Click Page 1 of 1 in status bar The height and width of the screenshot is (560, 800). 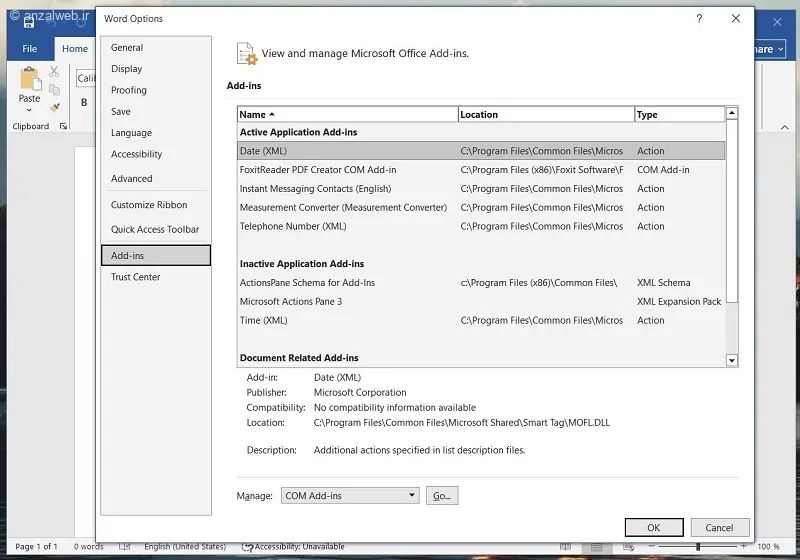coord(36,547)
